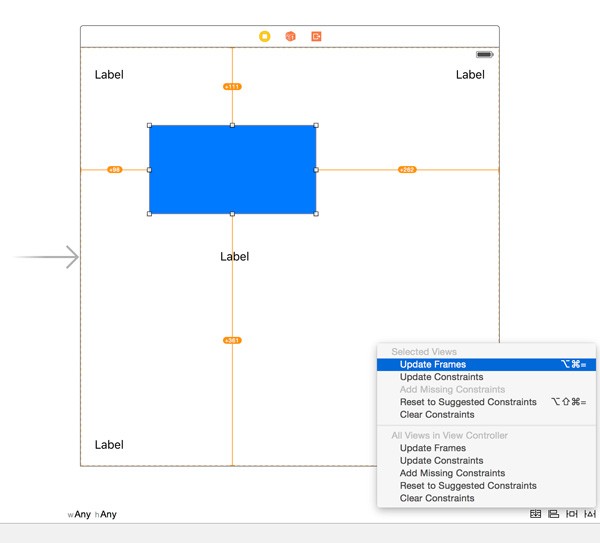This screenshot has height=543, width=600.
Task: Choose Reset to Suggested Constraints under Selected Views
Action: [486, 402]
